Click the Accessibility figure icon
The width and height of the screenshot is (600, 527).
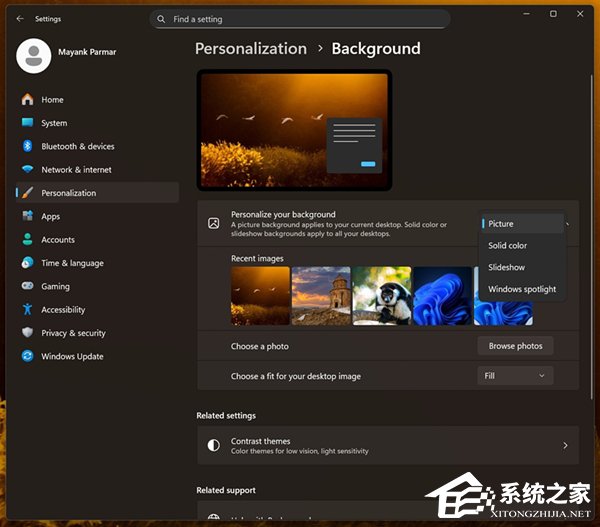pos(28,309)
